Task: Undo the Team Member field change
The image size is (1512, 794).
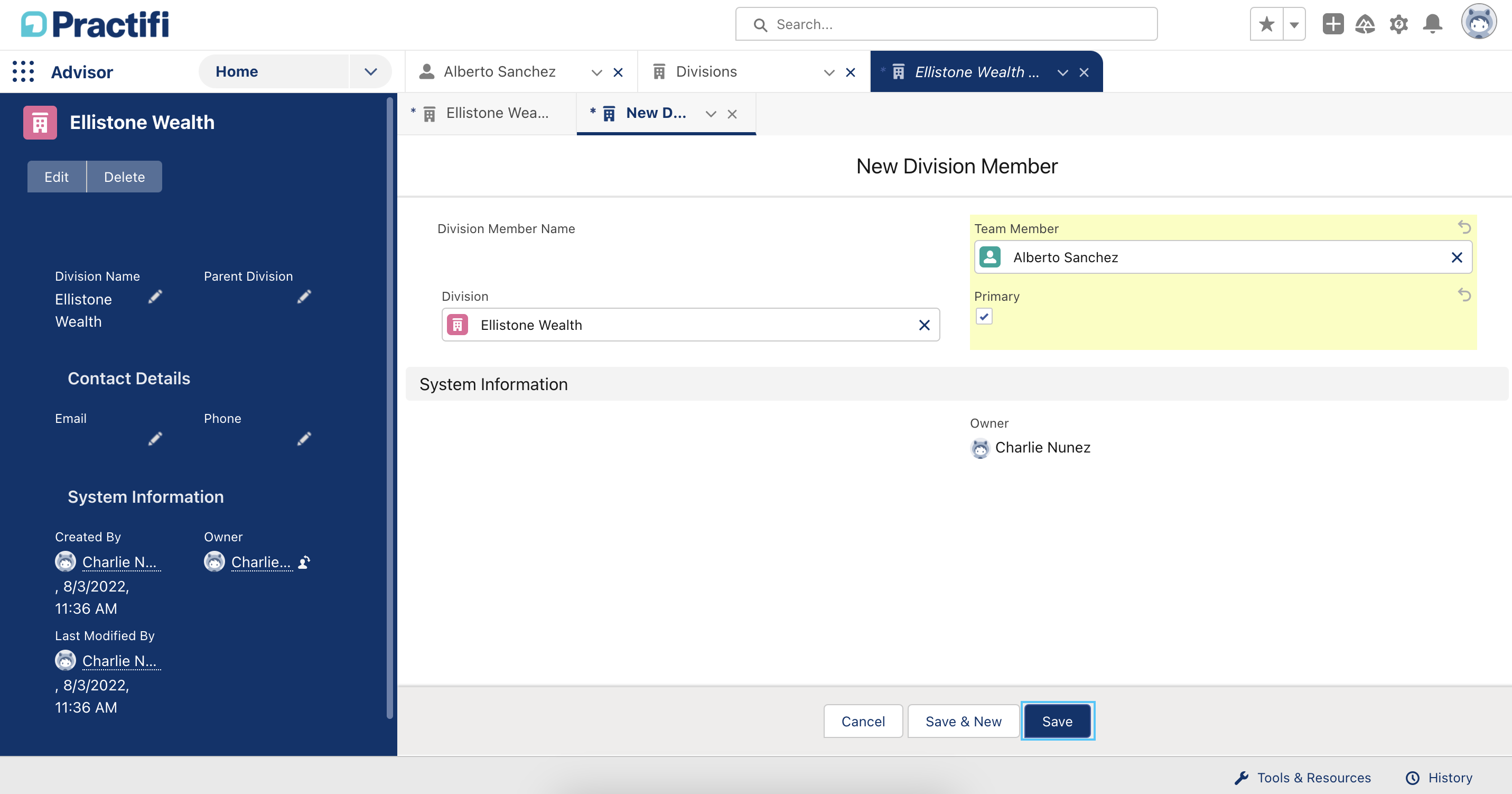Action: click(x=1464, y=227)
